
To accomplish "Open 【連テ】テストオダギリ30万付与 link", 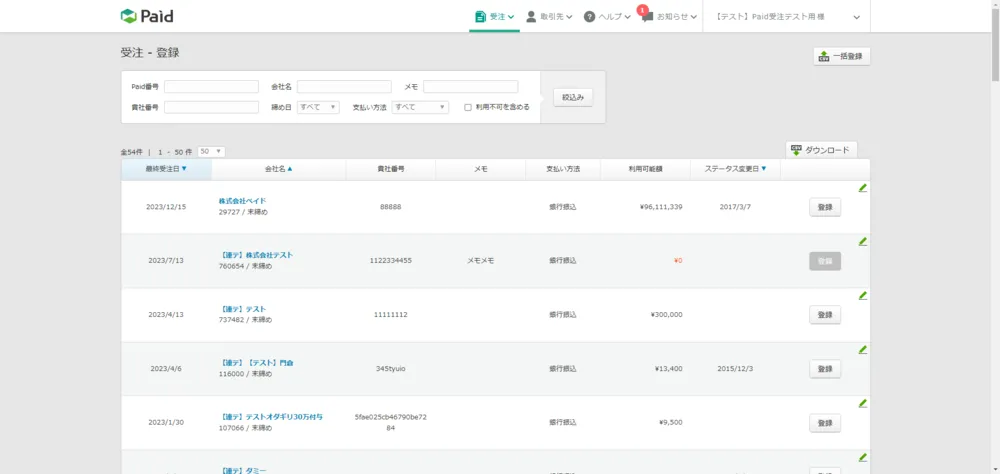I will tap(270, 417).
